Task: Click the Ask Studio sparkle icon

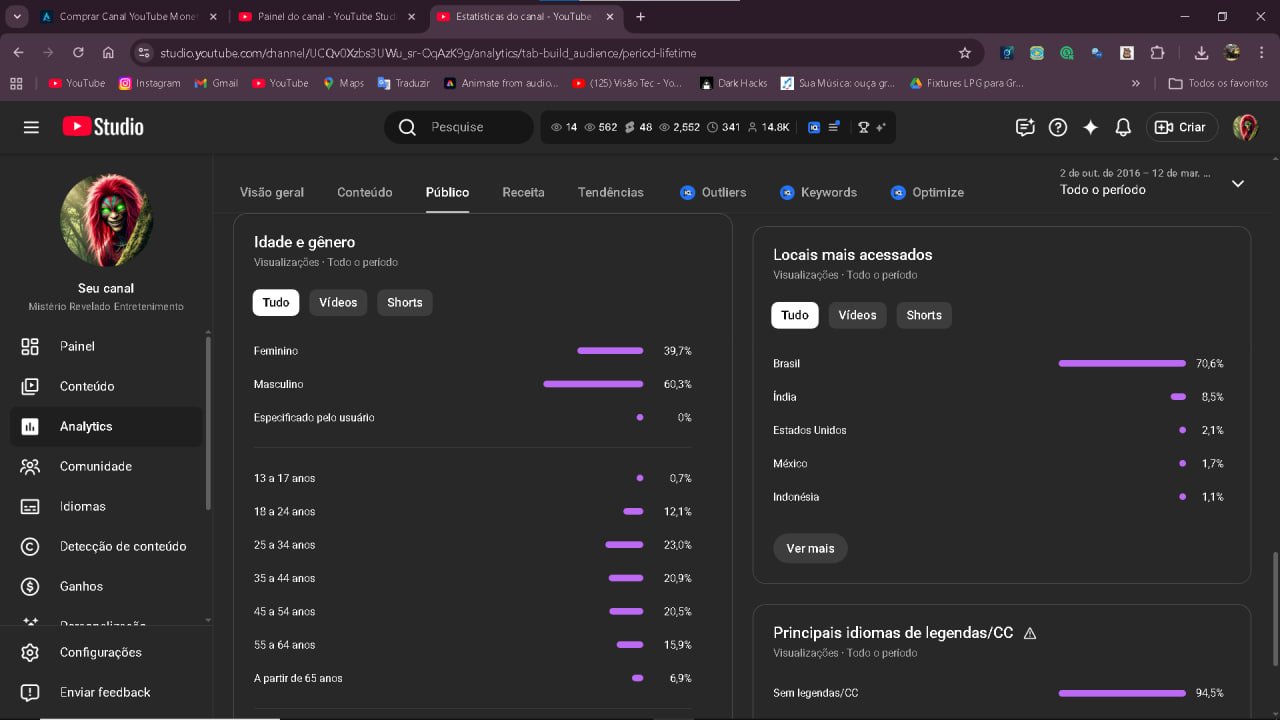Action: [x=1091, y=127]
